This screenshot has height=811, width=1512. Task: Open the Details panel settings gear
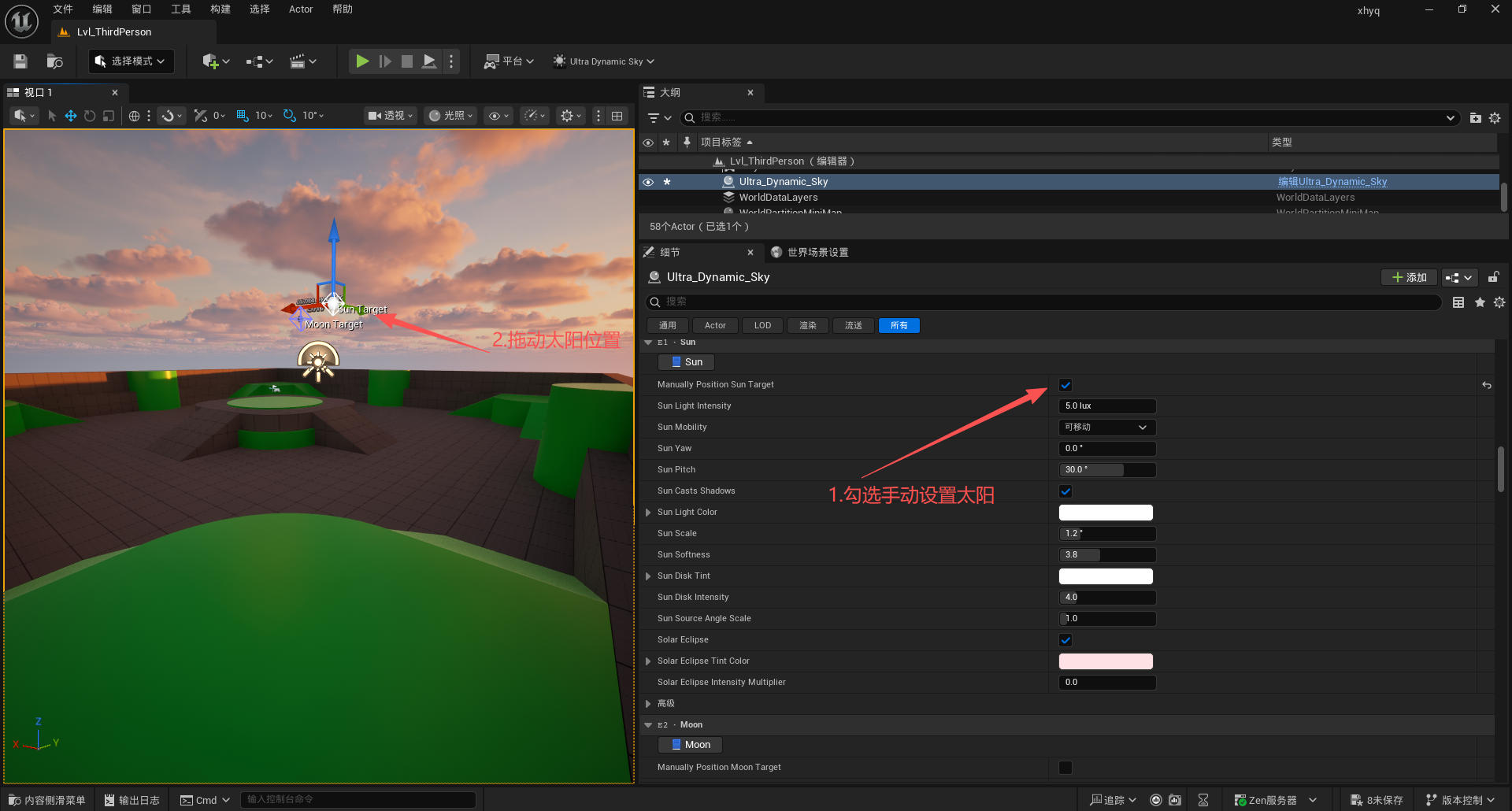pos(1499,302)
